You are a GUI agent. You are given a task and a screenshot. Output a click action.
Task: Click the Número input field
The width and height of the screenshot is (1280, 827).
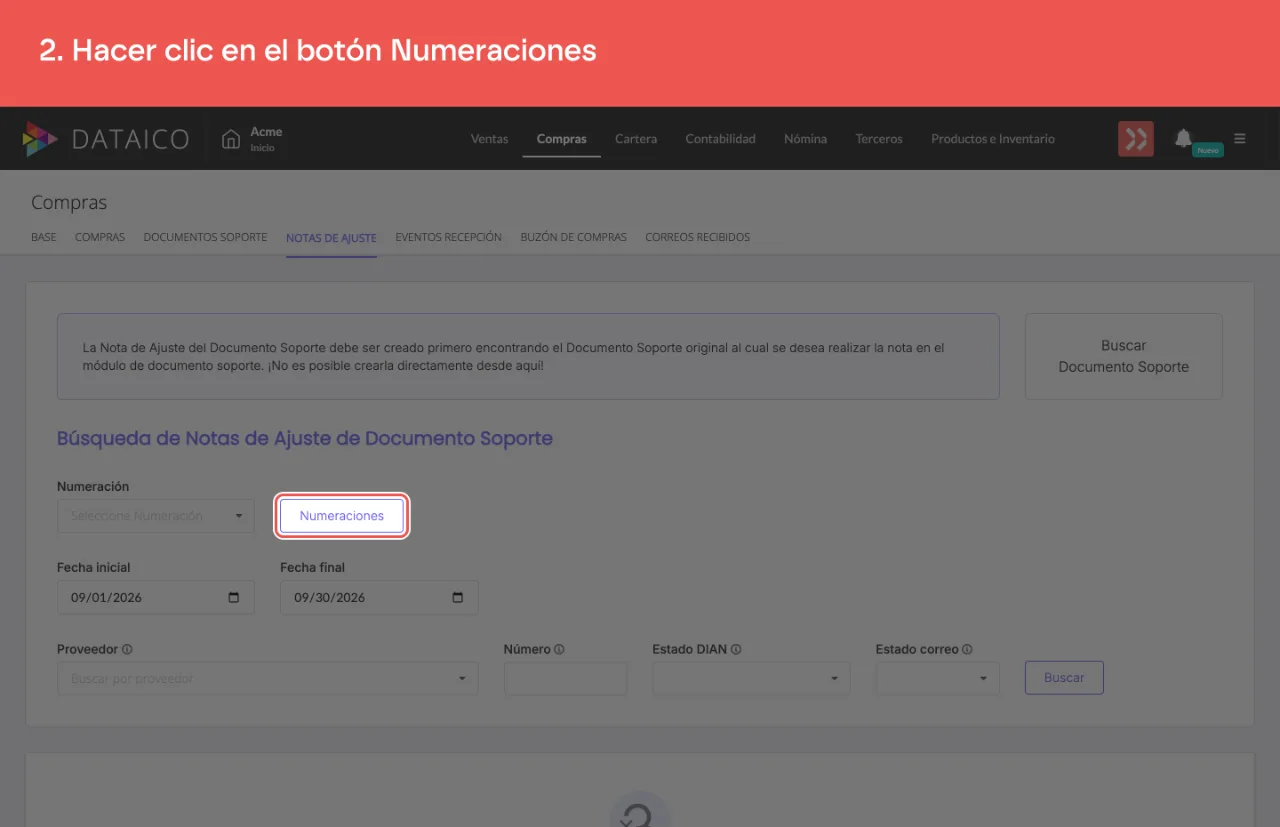tap(565, 678)
